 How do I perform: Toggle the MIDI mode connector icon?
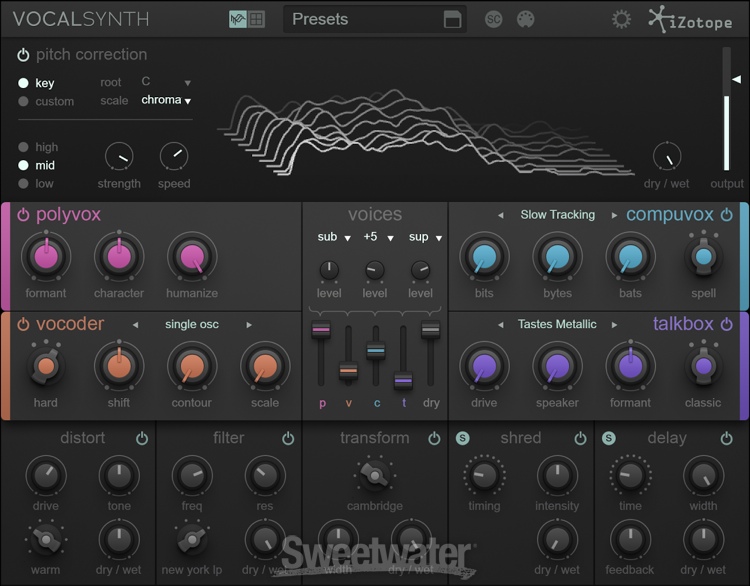coord(526,19)
